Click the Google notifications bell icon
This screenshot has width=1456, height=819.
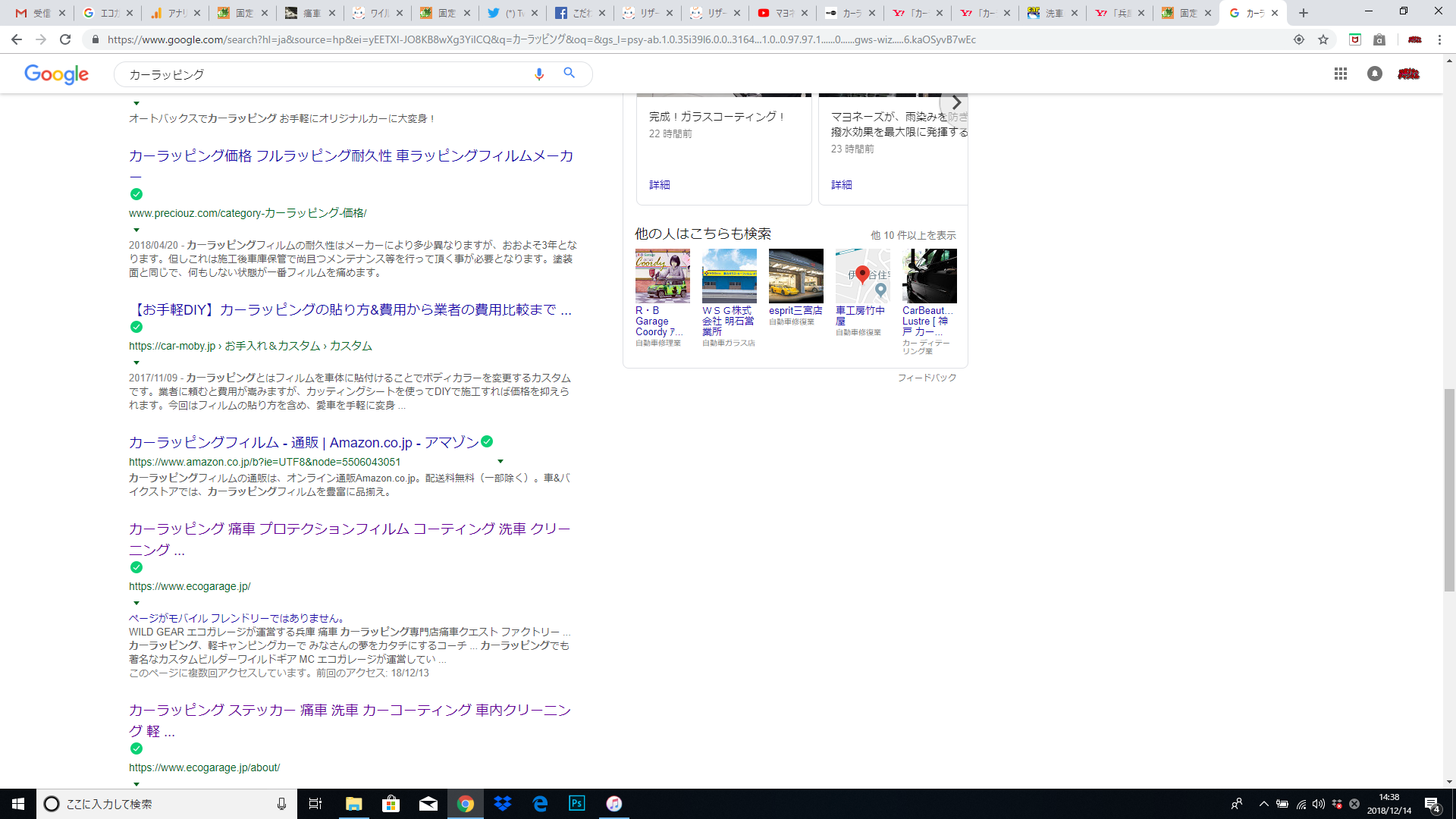[1374, 74]
